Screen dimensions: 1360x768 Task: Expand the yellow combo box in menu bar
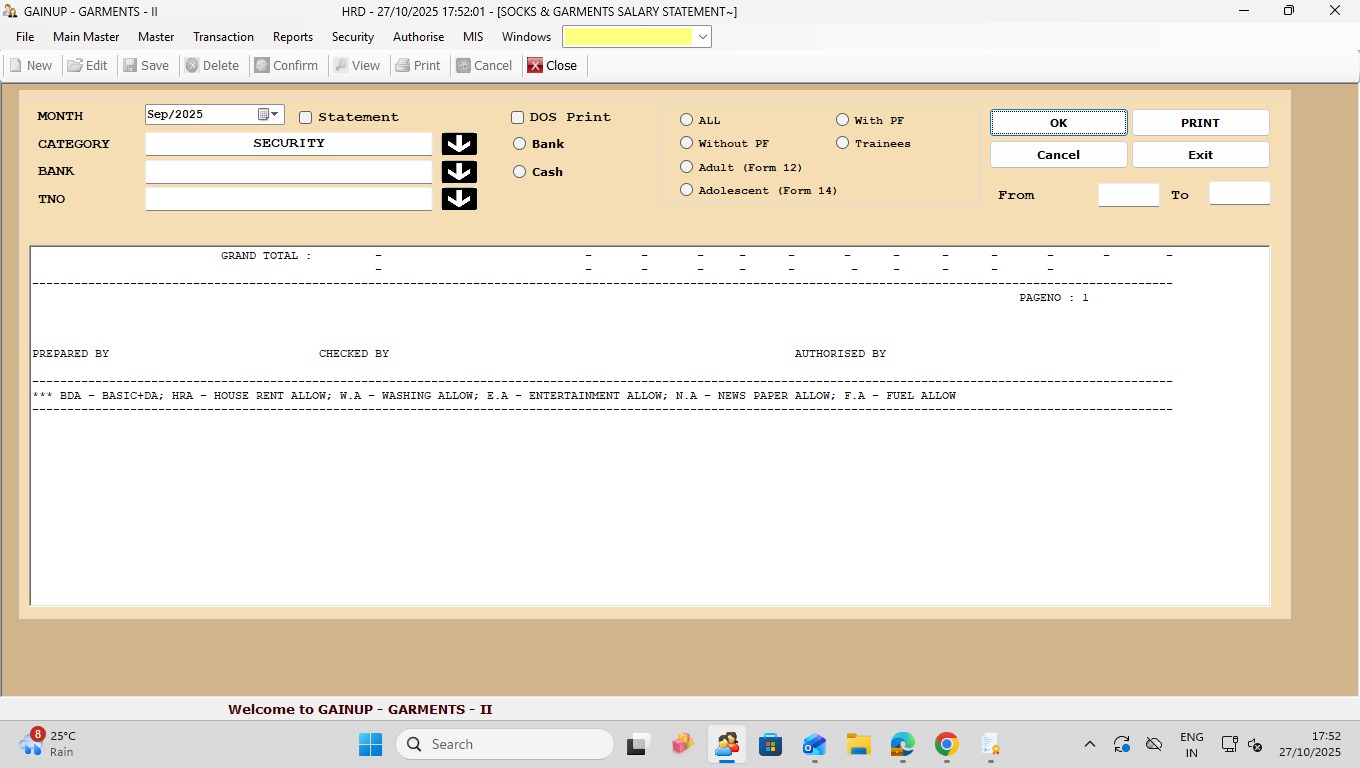[703, 37]
